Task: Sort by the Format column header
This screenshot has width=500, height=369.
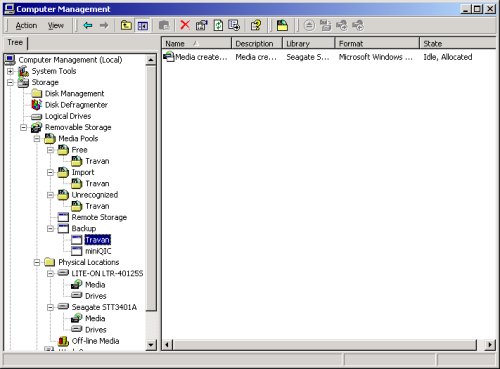Action: coord(377,43)
